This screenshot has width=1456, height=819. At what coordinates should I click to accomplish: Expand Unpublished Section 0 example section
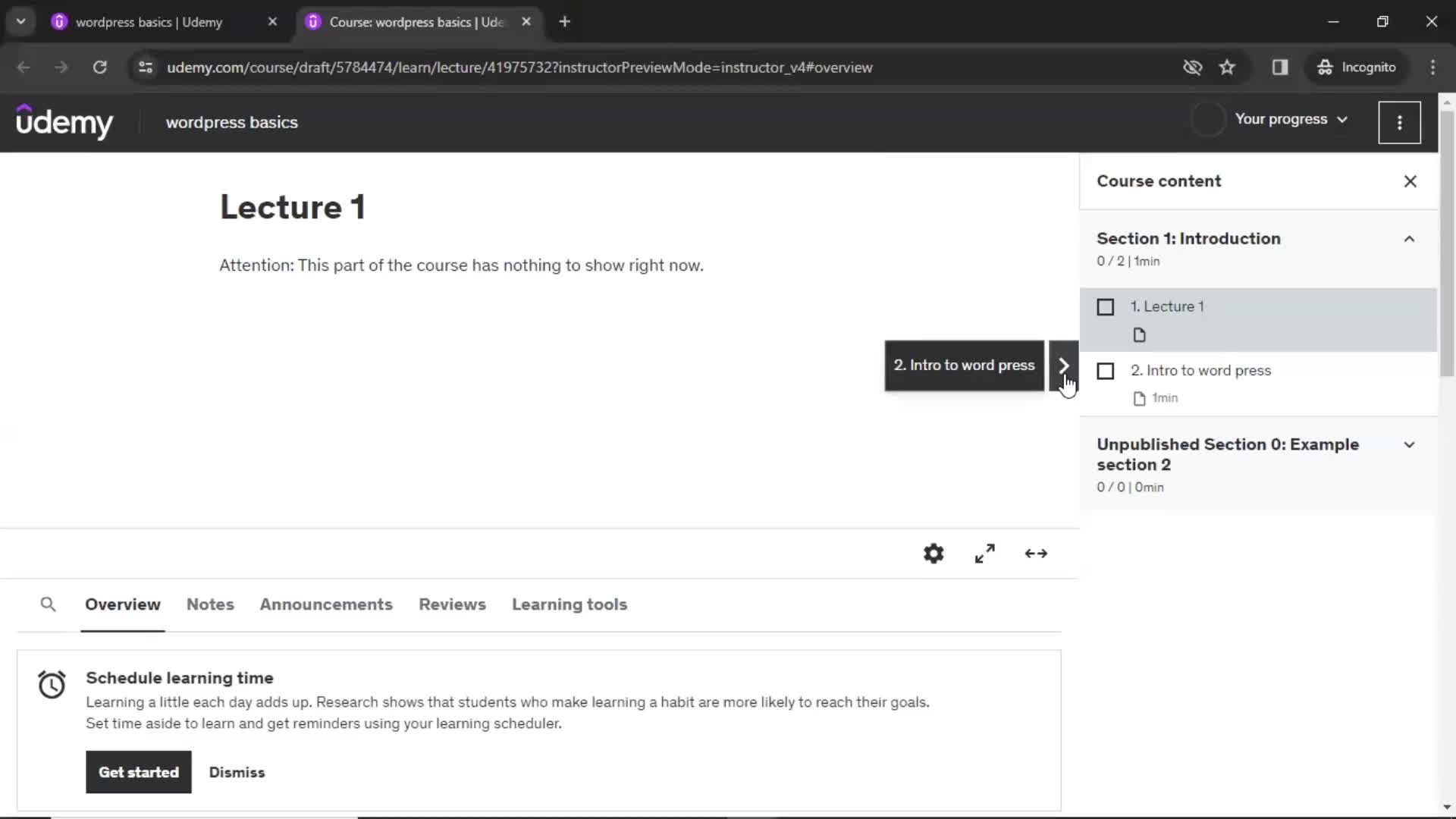coord(1410,444)
